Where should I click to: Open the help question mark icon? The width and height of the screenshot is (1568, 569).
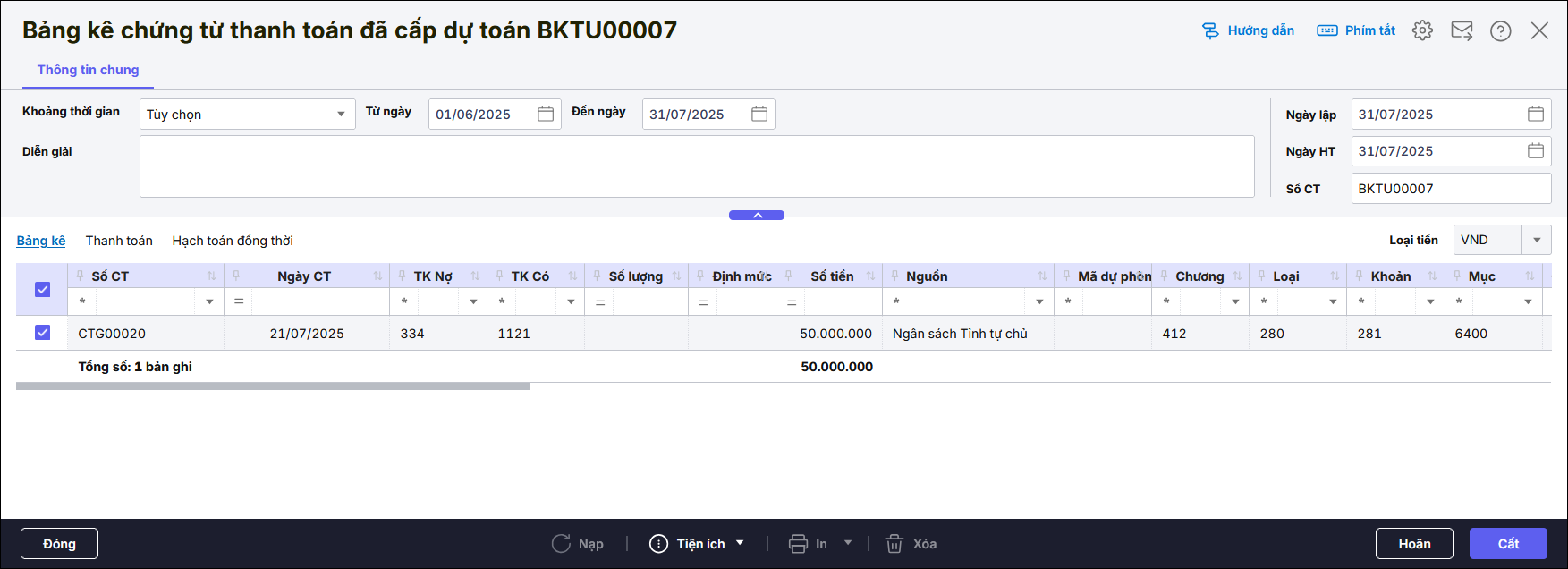click(x=1501, y=30)
